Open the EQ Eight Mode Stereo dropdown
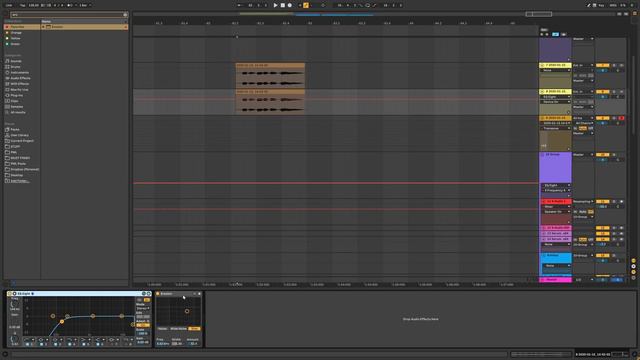640x360 pixels. [142, 309]
